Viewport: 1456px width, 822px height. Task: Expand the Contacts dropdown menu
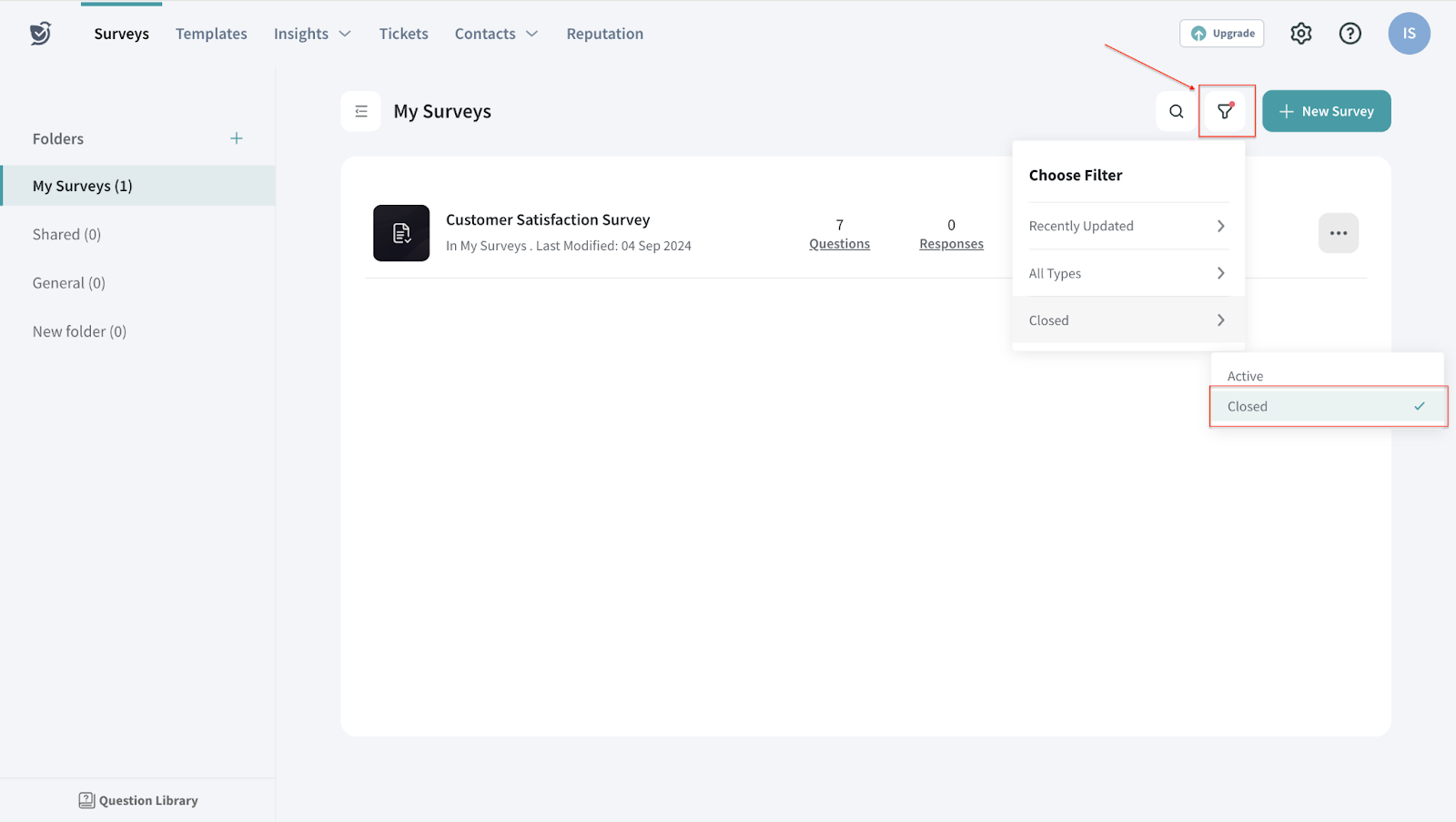tap(496, 34)
